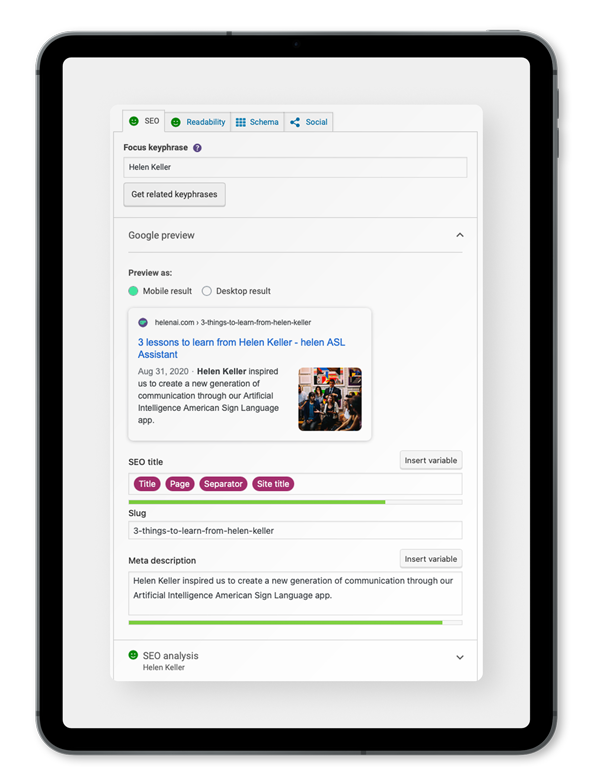Open the Social tab

[308, 122]
